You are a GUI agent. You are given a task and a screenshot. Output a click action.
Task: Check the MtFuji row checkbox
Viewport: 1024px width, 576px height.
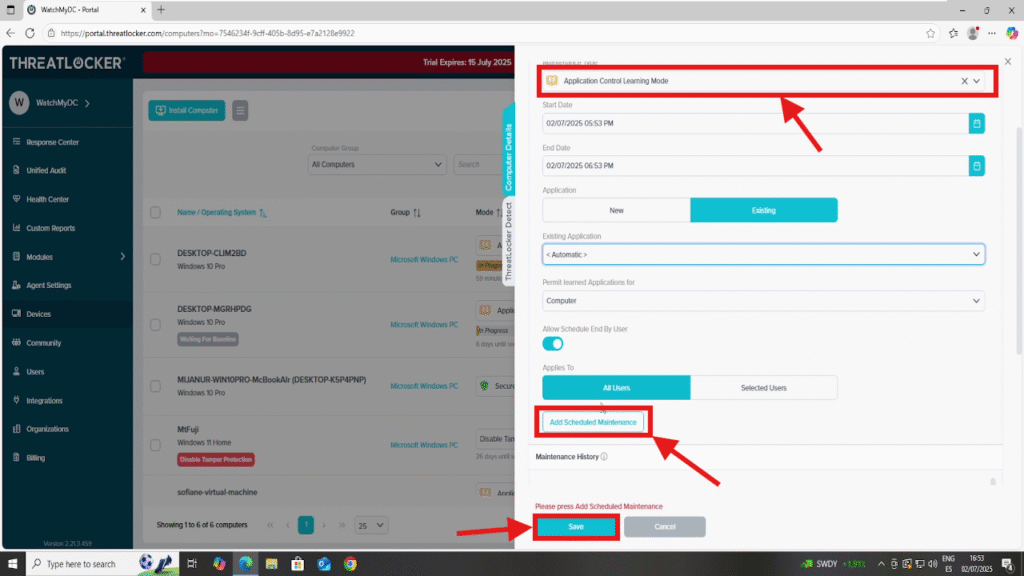(155, 445)
